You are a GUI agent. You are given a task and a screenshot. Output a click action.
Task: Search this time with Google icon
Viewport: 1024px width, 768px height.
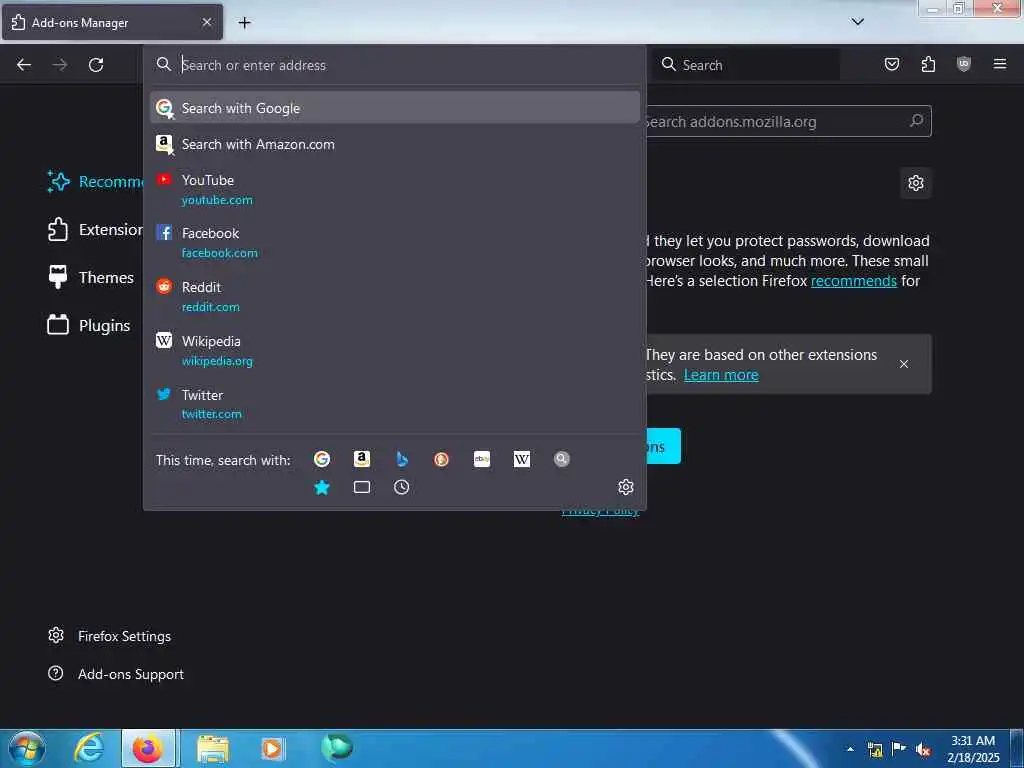point(321,459)
